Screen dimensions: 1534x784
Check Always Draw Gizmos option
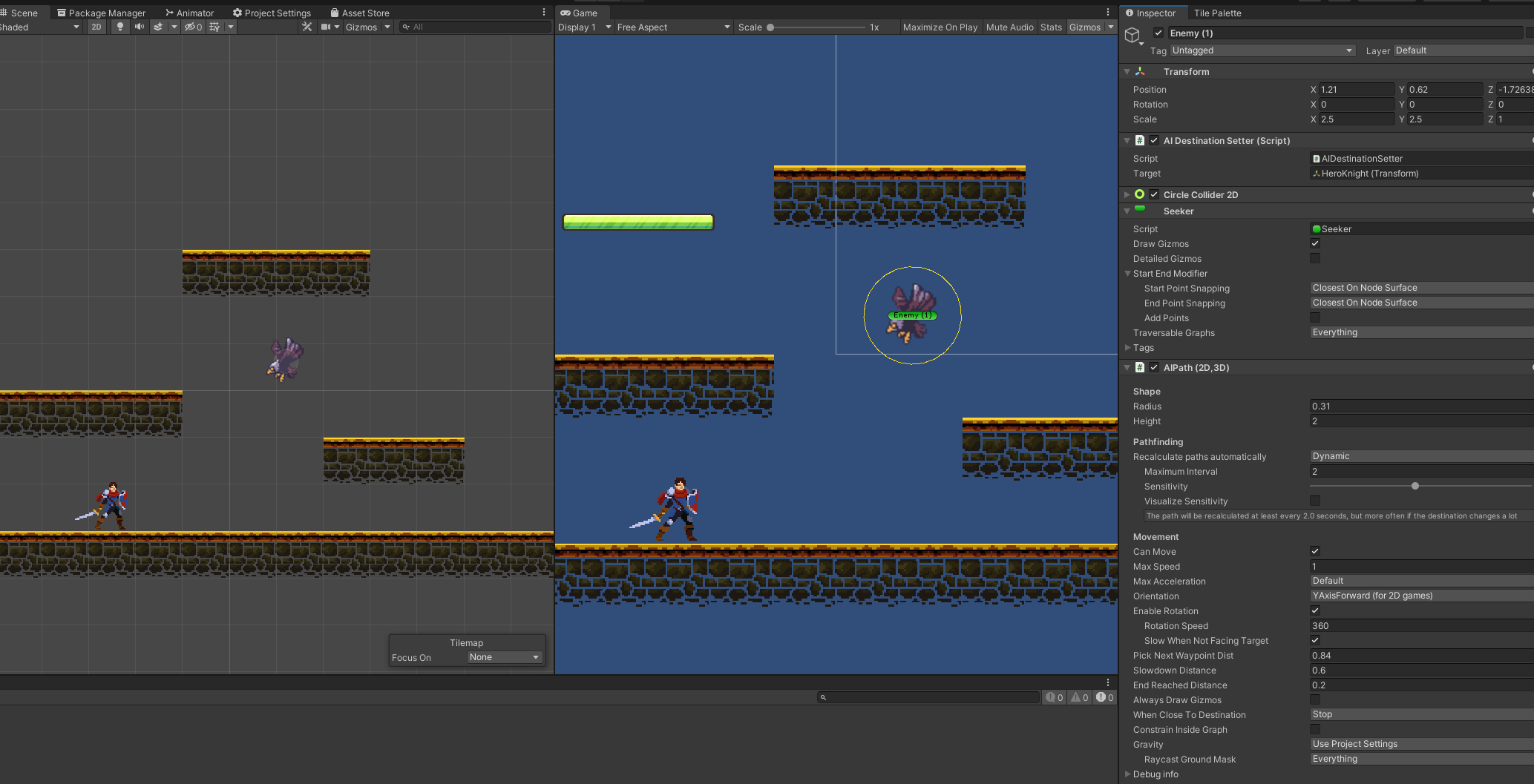(1315, 699)
